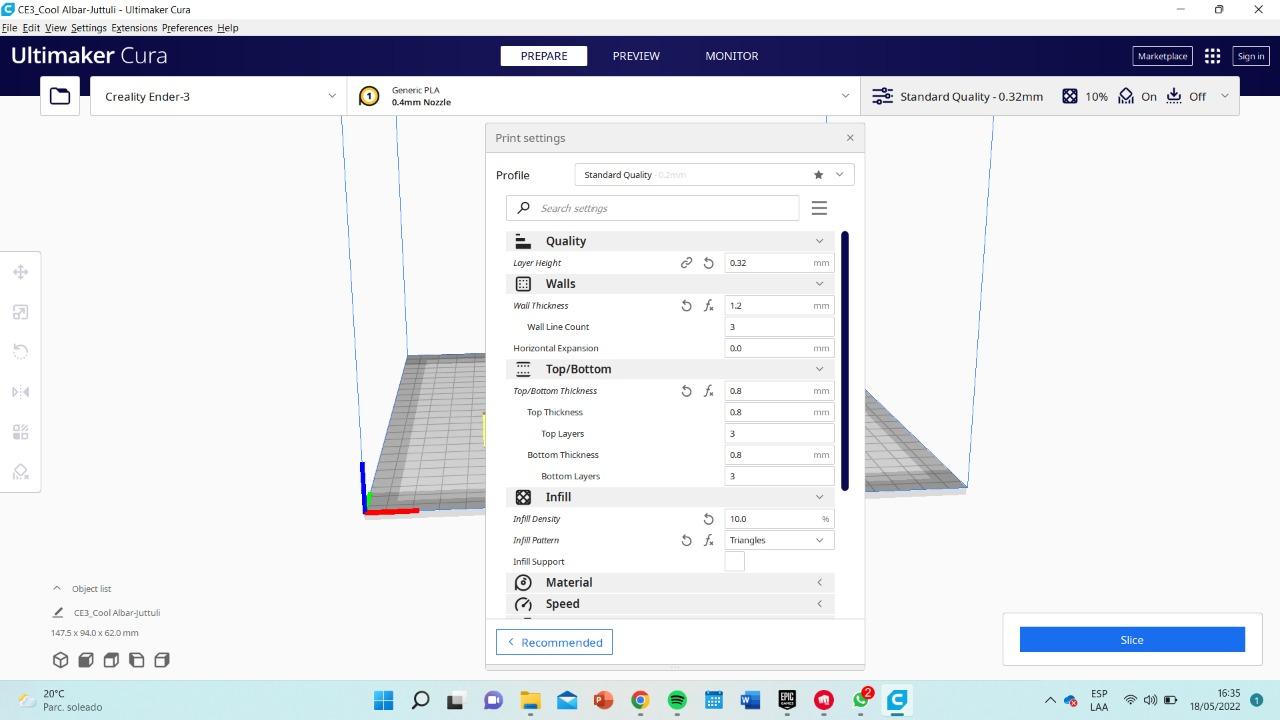
Task: Reset the Wall Thickness value
Action: coord(686,306)
